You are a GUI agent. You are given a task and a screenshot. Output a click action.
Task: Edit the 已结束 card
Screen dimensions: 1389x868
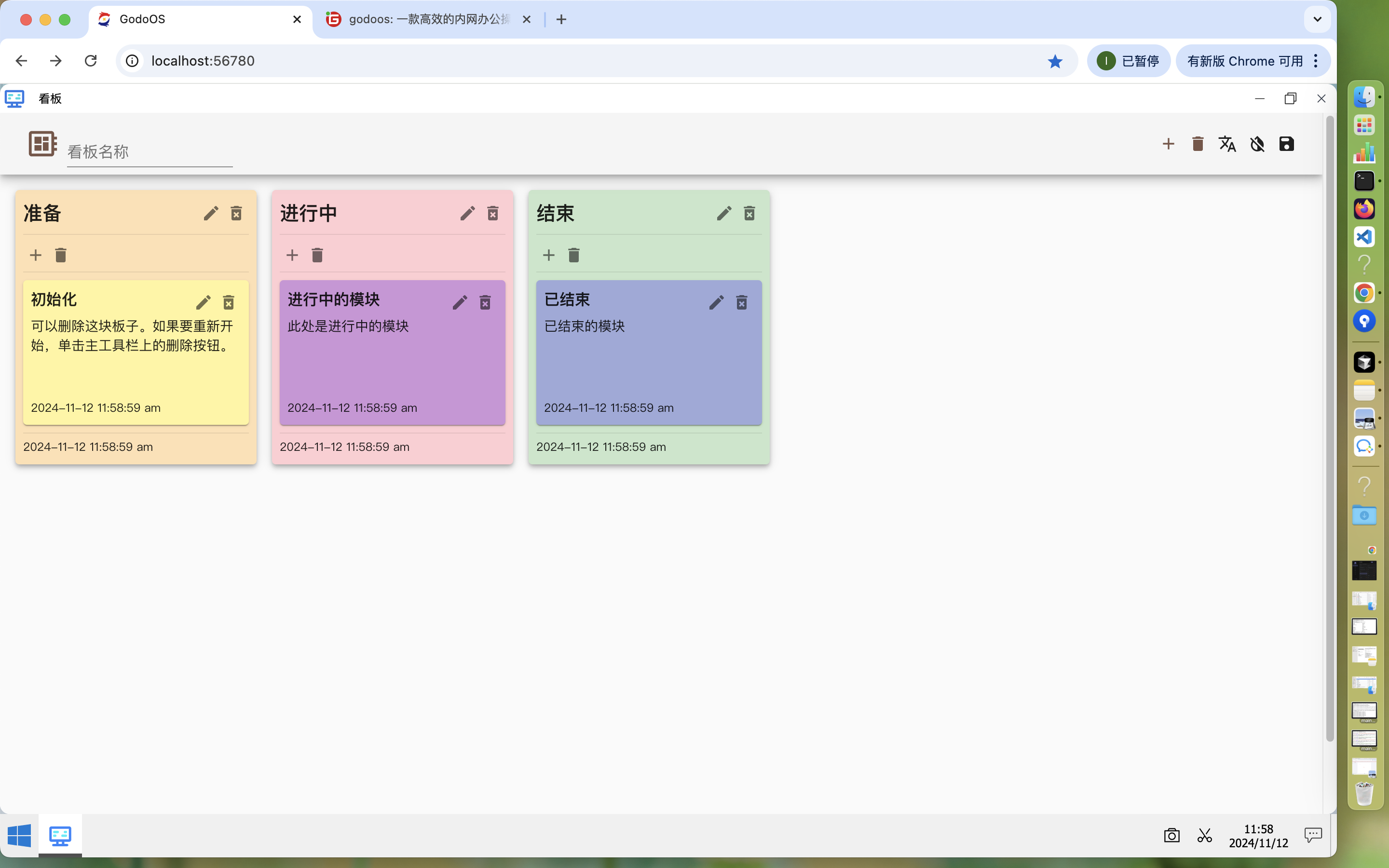(716, 302)
